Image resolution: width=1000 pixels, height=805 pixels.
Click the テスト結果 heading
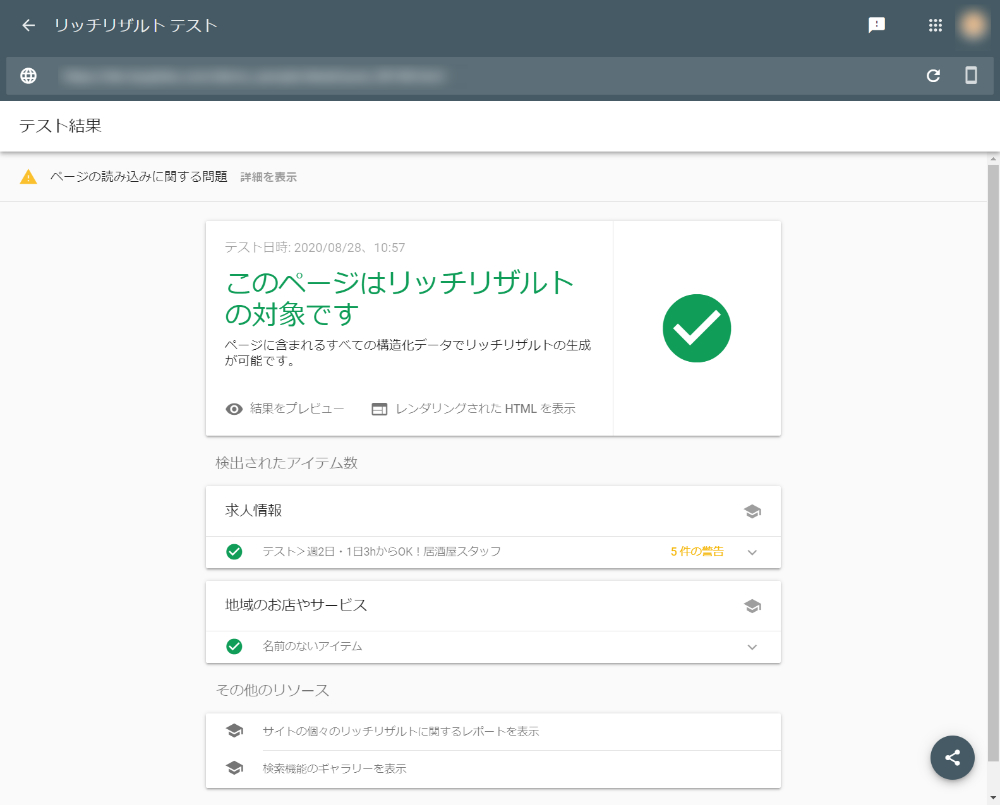pos(60,126)
